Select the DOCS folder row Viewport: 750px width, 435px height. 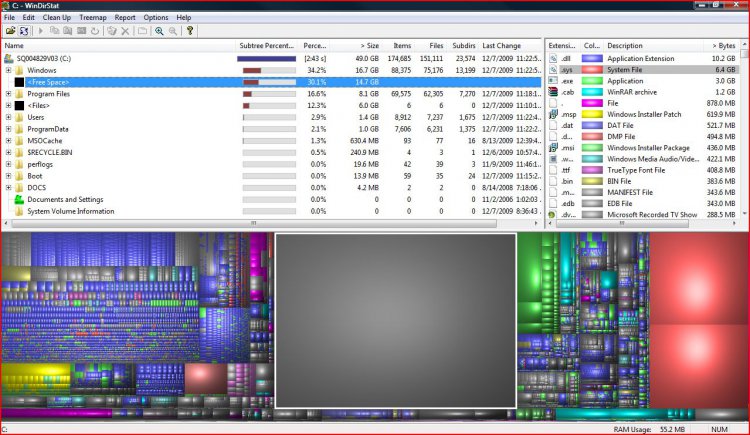(x=272, y=188)
